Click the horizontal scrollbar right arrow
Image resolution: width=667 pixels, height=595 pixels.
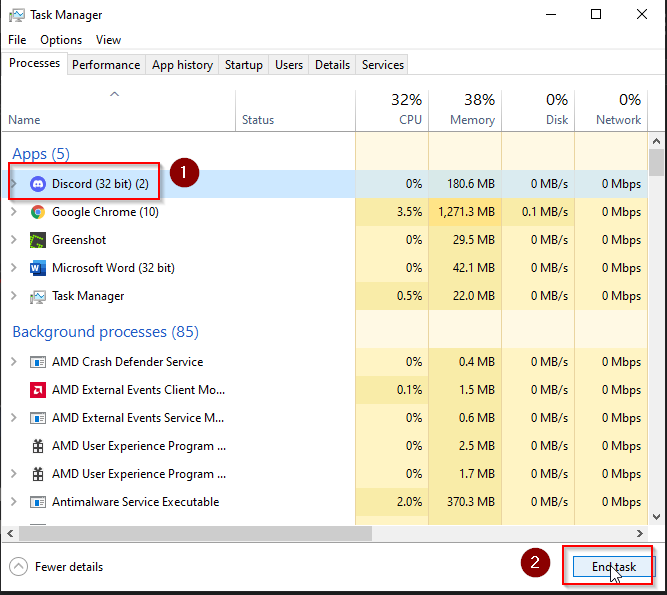pos(639,533)
